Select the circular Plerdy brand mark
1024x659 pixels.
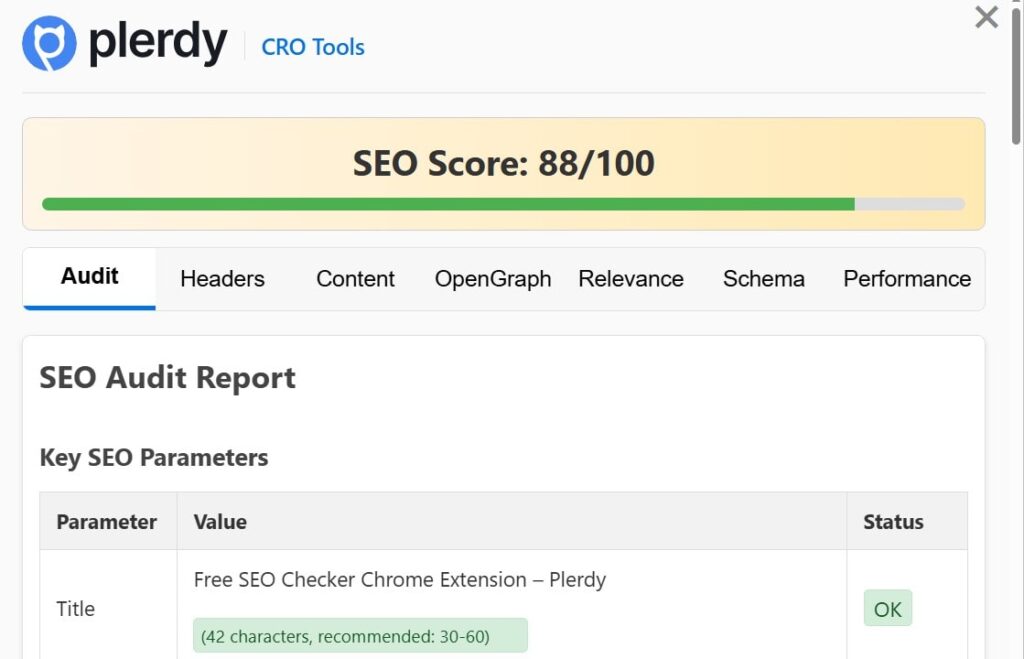click(48, 44)
